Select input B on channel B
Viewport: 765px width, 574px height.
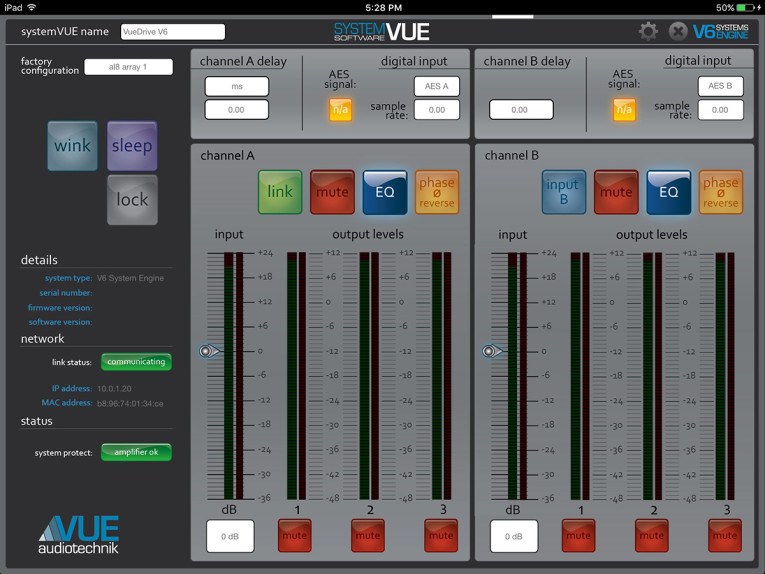point(564,192)
